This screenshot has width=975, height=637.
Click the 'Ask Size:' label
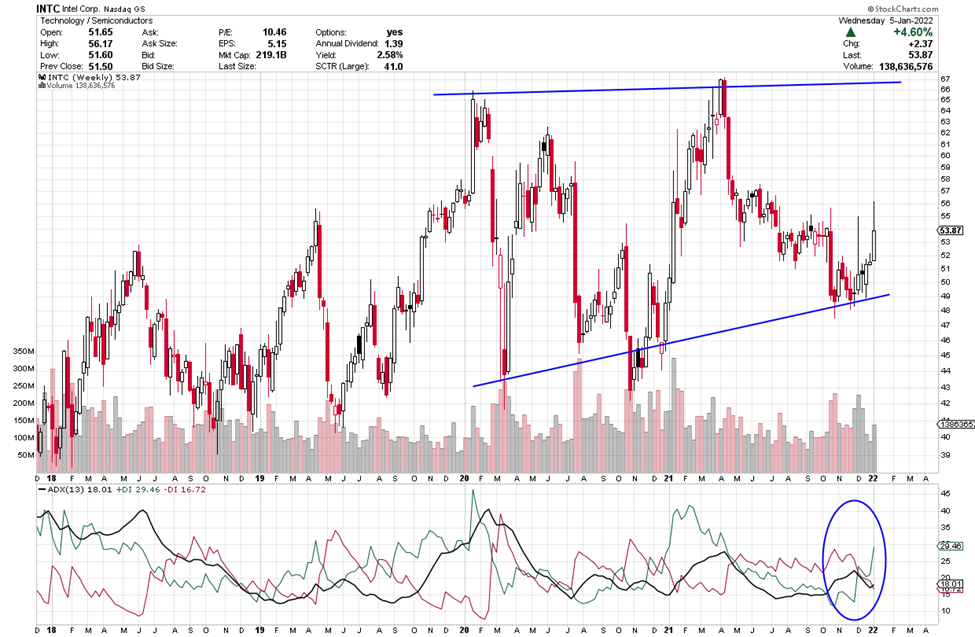click(x=159, y=44)
